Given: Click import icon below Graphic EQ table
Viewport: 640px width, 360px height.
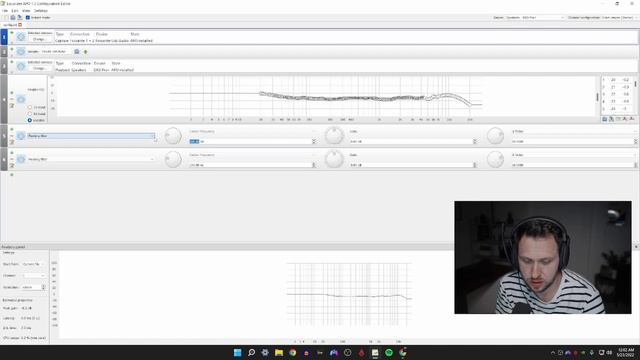Looking at the screenshot, I should pos(604,119).
